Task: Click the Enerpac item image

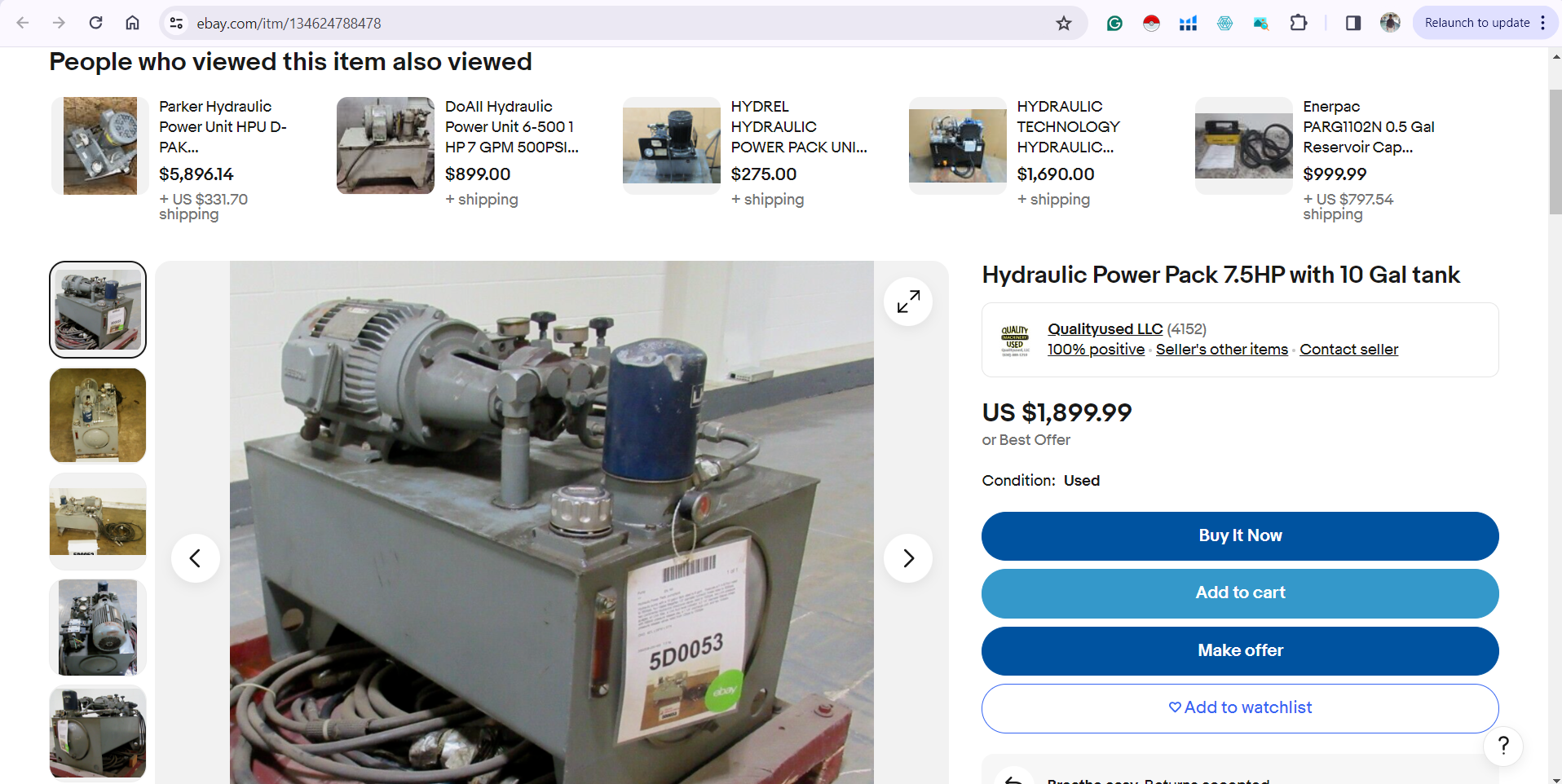Action: coord(1244,146)
